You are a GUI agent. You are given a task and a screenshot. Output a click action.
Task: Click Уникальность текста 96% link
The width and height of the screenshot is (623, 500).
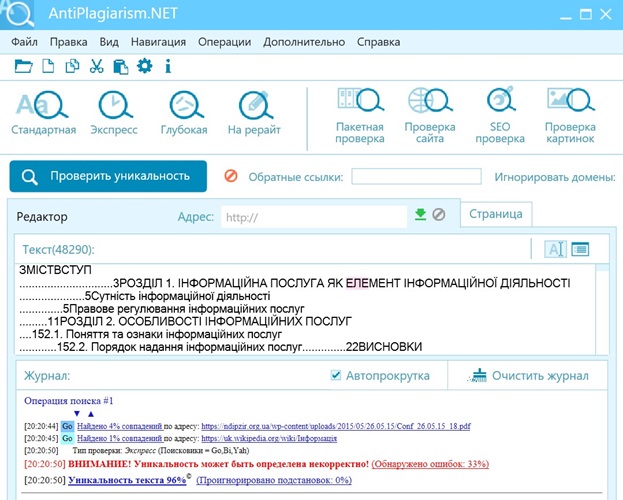[x=127, y=480]
